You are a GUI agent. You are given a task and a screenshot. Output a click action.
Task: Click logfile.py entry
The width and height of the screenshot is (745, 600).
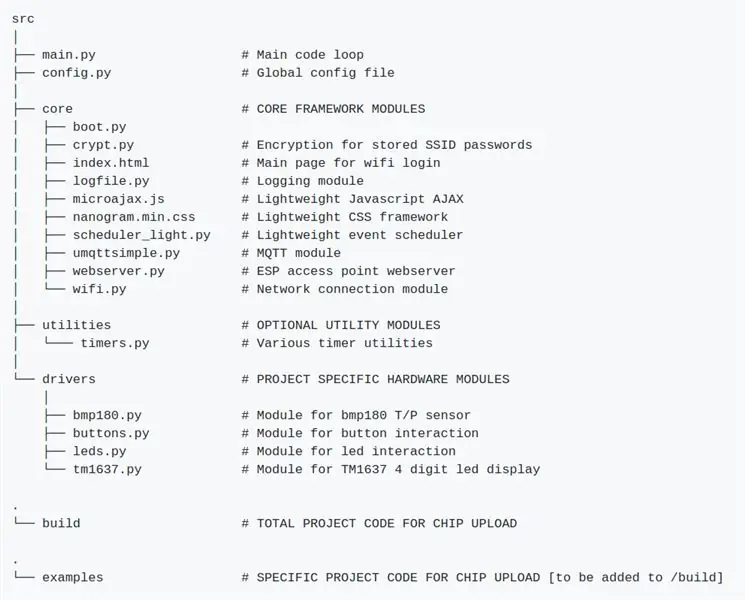111,181
